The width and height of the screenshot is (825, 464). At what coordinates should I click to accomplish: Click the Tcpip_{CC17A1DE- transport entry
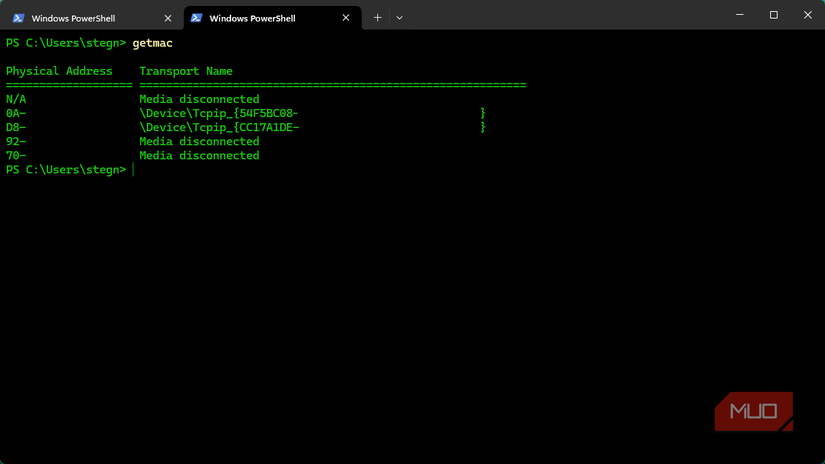point(219,127)
